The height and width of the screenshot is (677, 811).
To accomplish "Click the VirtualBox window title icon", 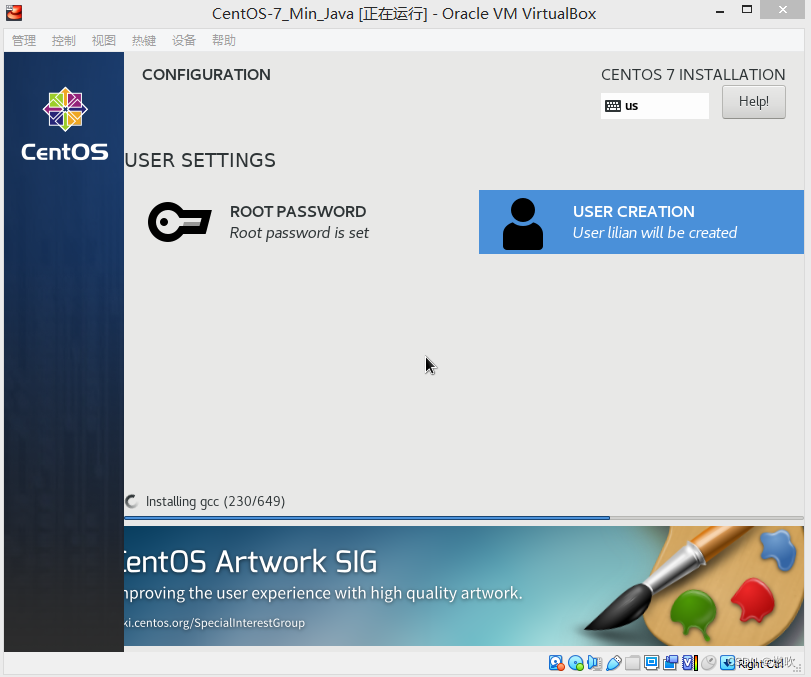I will [14, 12].
